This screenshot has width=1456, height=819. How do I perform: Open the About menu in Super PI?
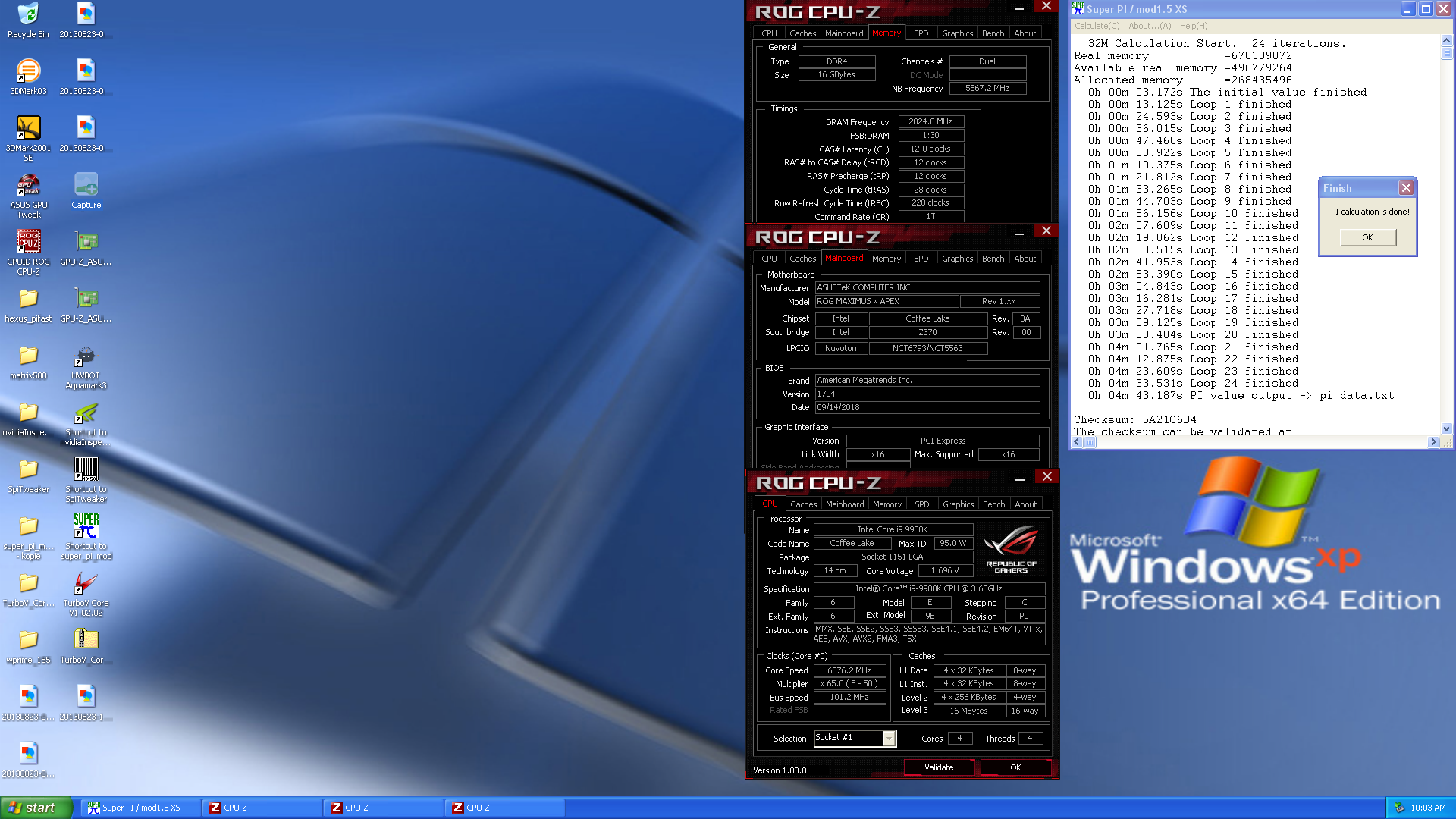tap(1150, 26)
